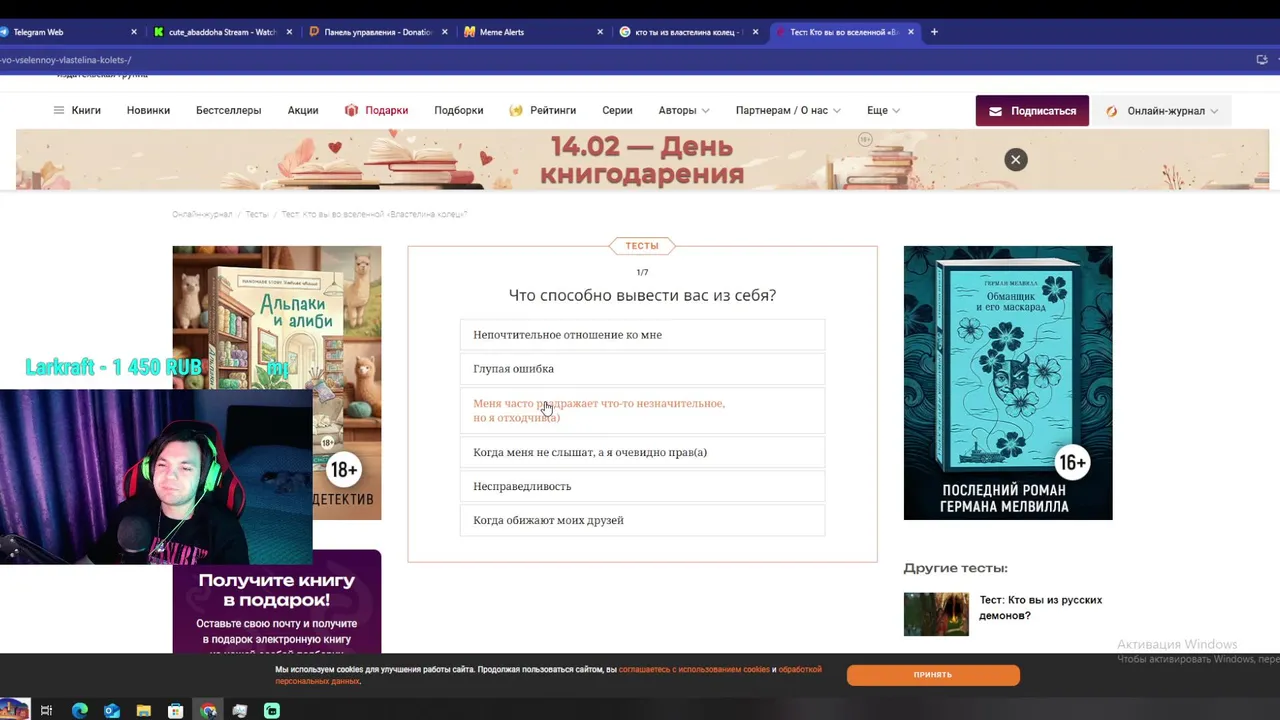Accept cookies with the Принять button
Image resolution: width=1280 pixels, height=720 pixels.
pyautogui.click(x=933, y=675)
